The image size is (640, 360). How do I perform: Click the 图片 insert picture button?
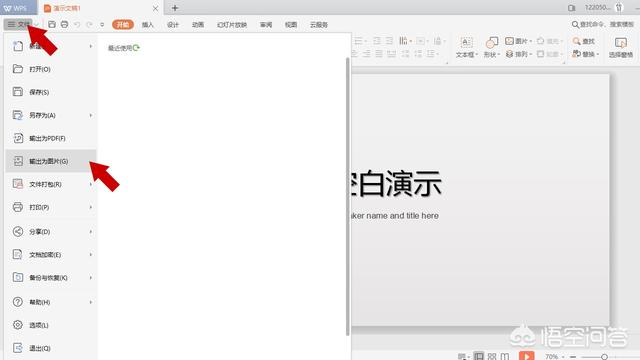click(x=518, y=41)
